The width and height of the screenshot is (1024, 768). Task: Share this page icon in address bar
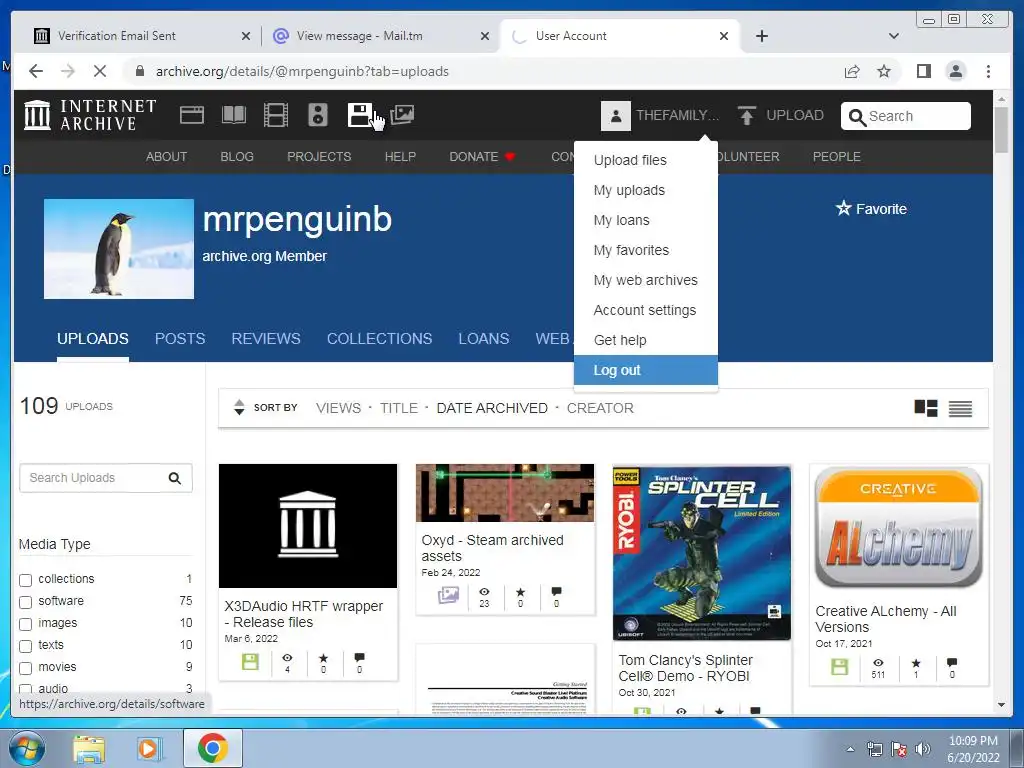pyautogui.click(x=852, y=71)
